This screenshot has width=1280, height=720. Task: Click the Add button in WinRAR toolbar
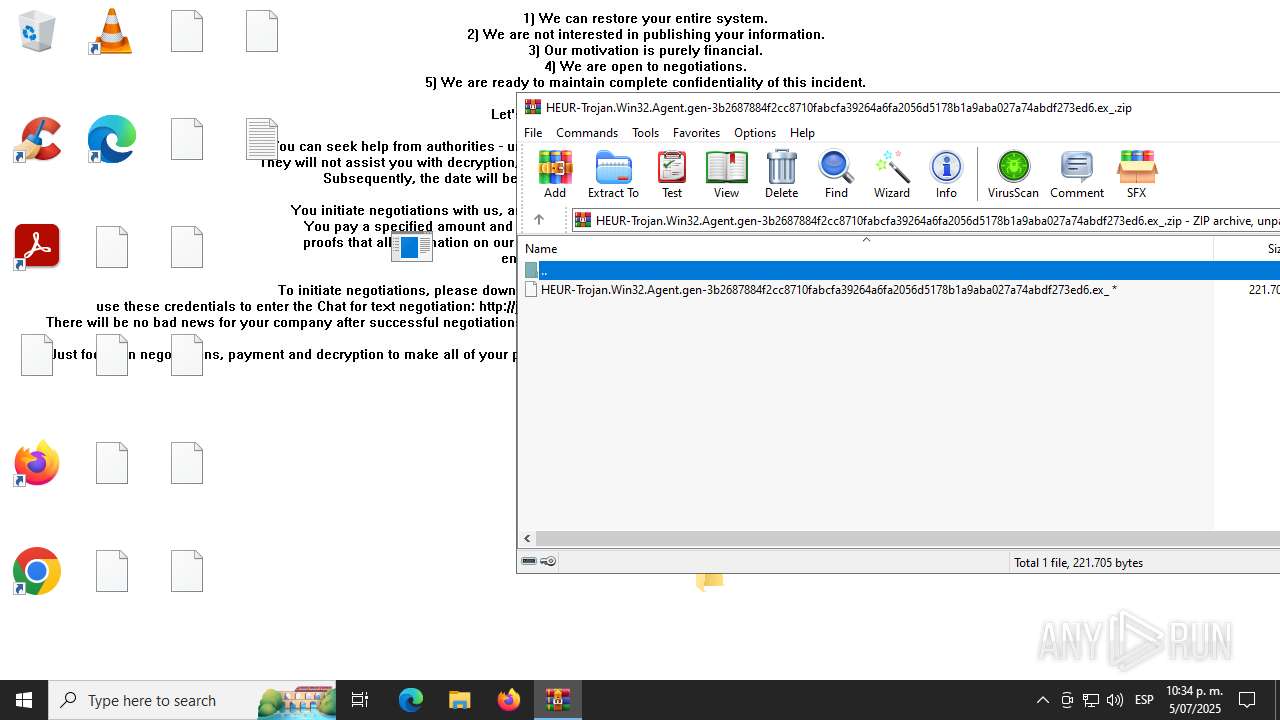(x=555, y=174)
